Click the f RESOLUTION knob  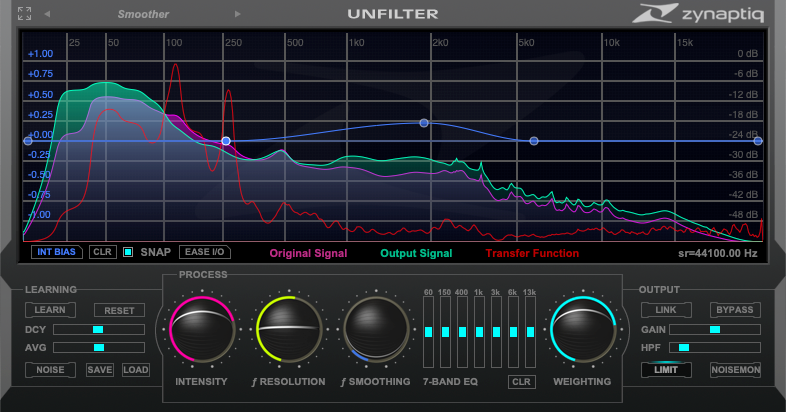tap(289, 329)
